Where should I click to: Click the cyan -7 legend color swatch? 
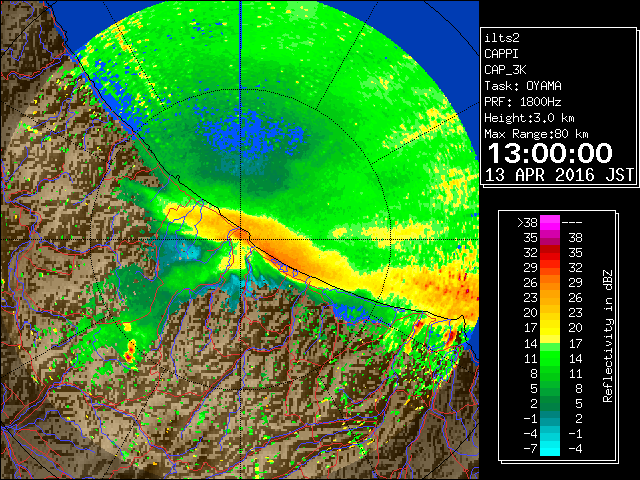pos(550,448)
